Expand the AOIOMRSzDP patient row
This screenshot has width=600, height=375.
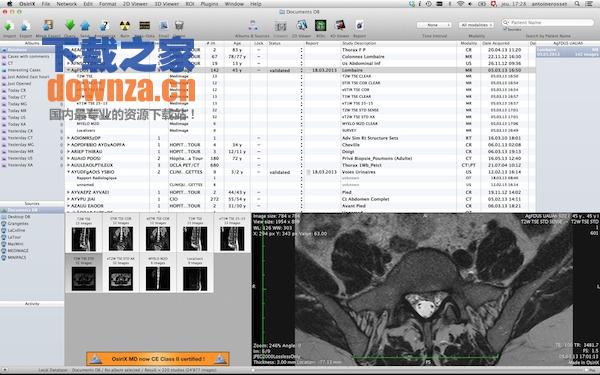point(68,138)
